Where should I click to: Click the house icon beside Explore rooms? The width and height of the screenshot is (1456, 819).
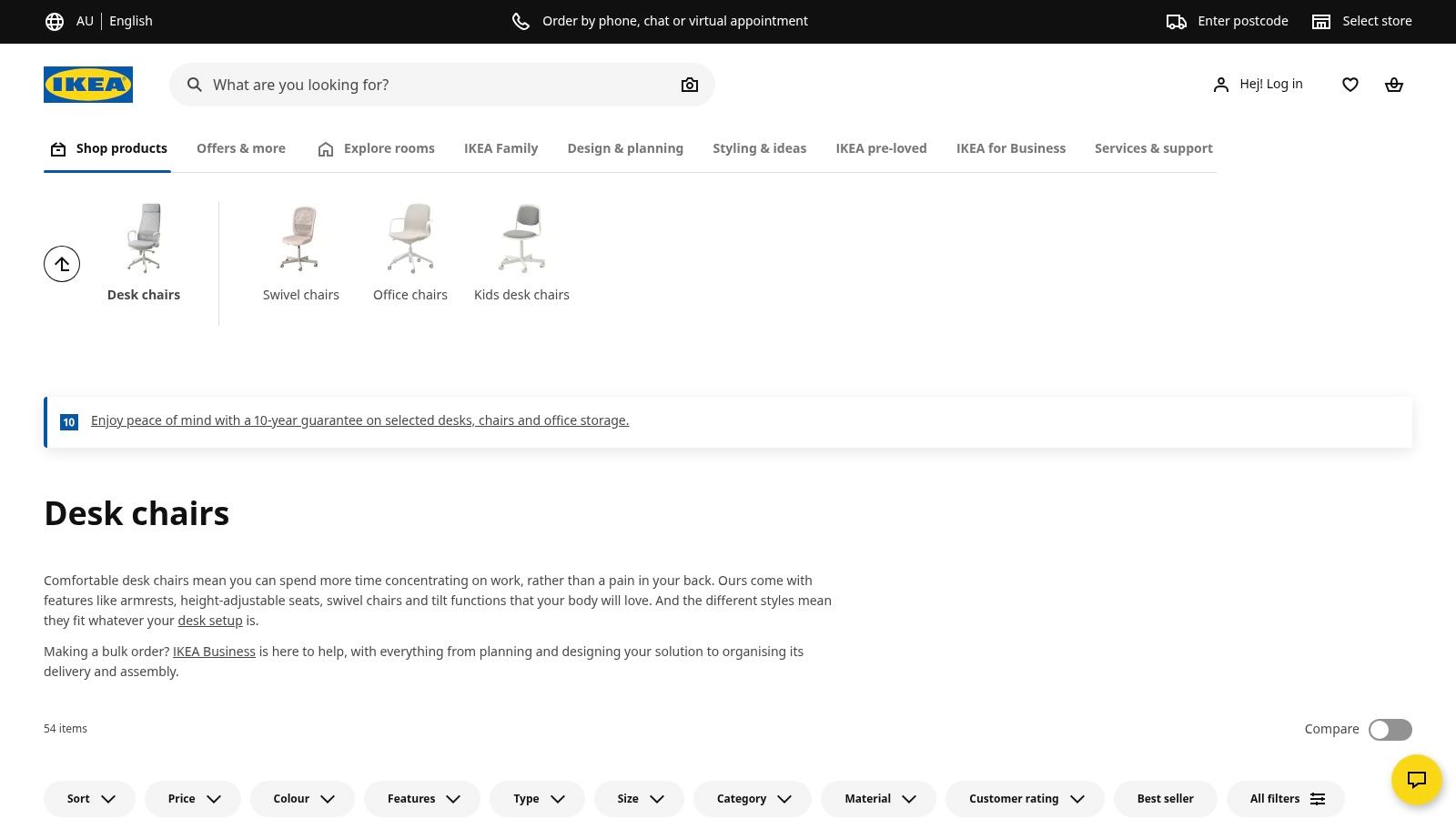pos(326,149)
